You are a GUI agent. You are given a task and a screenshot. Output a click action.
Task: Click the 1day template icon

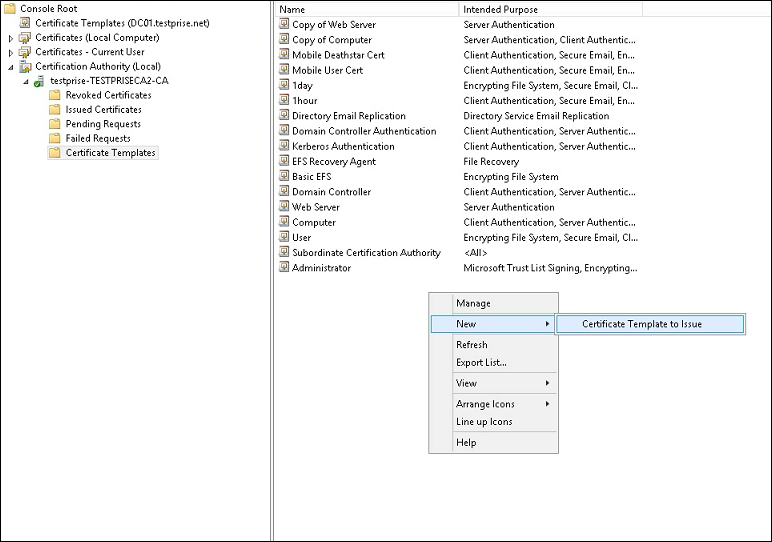click(284, 85)
